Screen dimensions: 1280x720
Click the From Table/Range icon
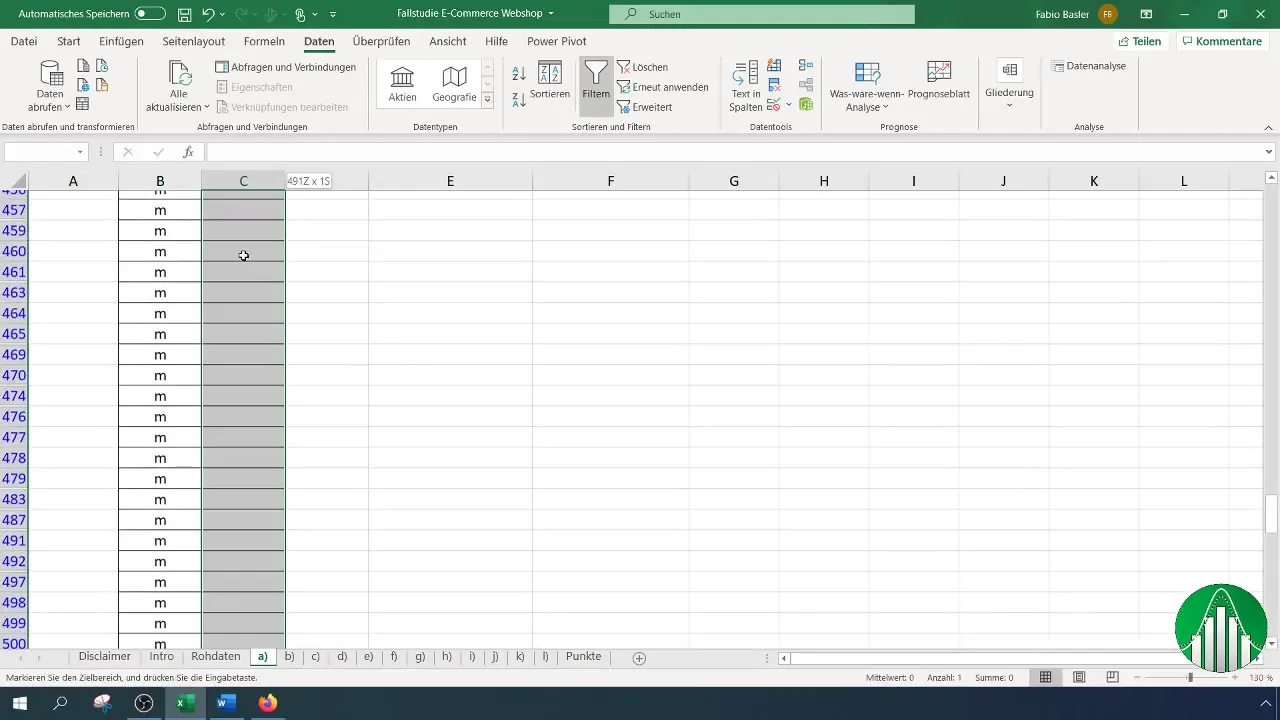point(83,104)
